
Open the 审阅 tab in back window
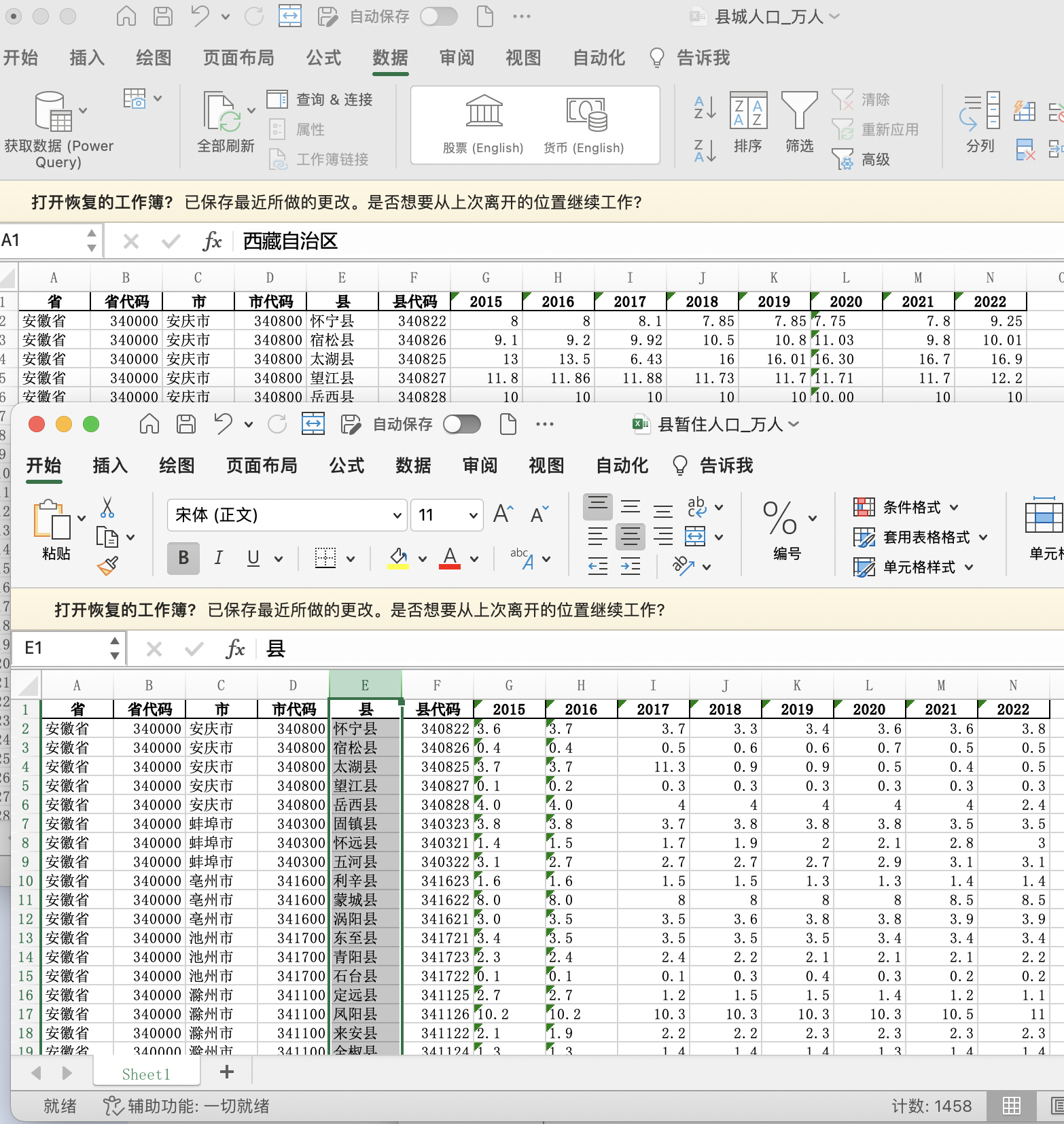click(x=457, y=58)
